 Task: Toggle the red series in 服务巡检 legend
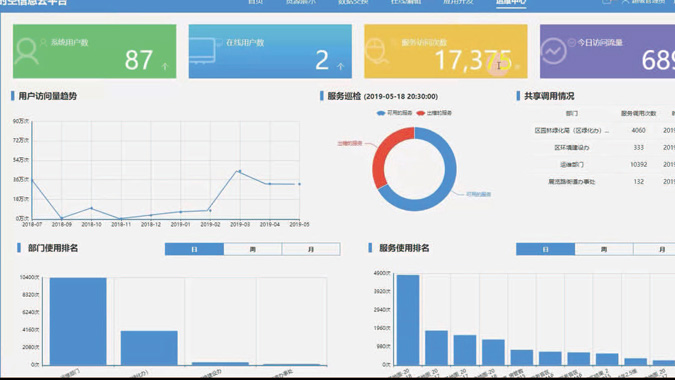click(x=434, y=113)
